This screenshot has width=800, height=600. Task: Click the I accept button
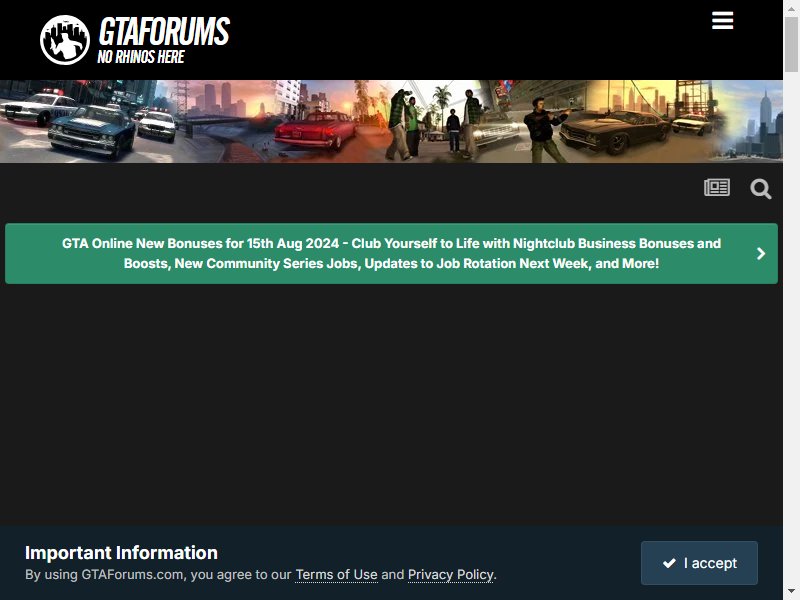pos(699,563)
